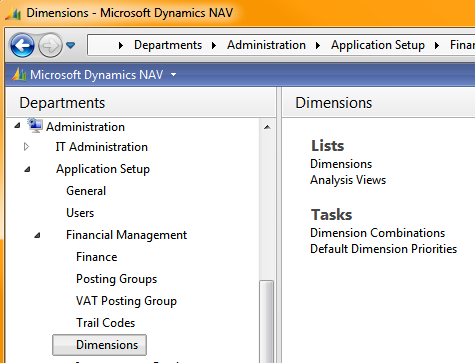The height and width of the screenshot is (363, 475).
Task: Open VAT Posting Group tree item
Action: 126,301
